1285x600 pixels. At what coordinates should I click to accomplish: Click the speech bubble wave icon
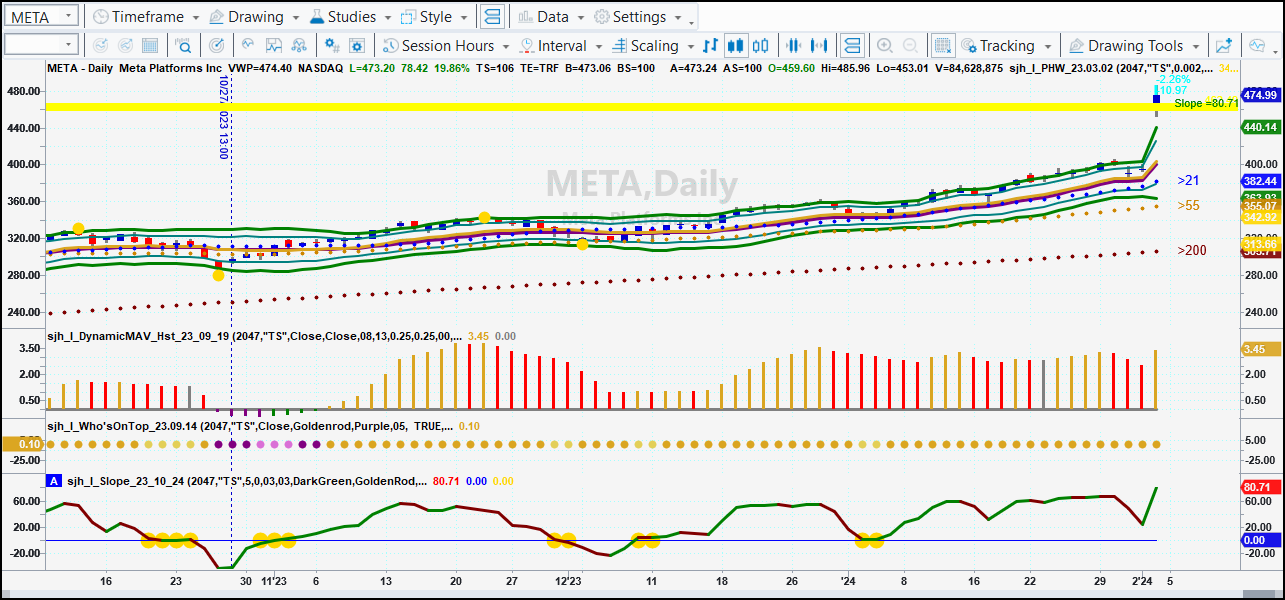click(x=1256, y=46)
